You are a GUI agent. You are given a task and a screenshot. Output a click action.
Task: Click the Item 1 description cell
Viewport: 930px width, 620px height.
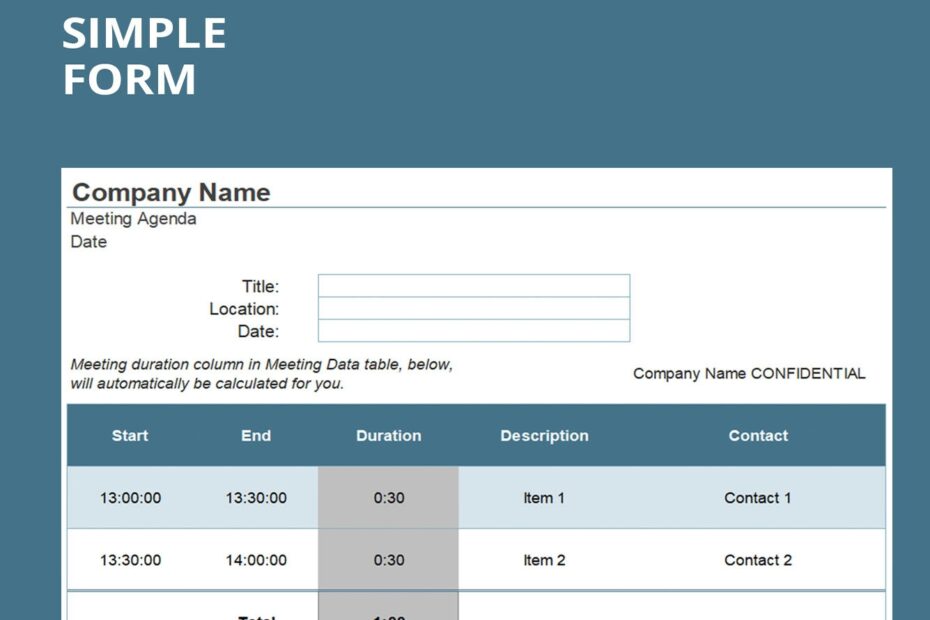(544, 497)
